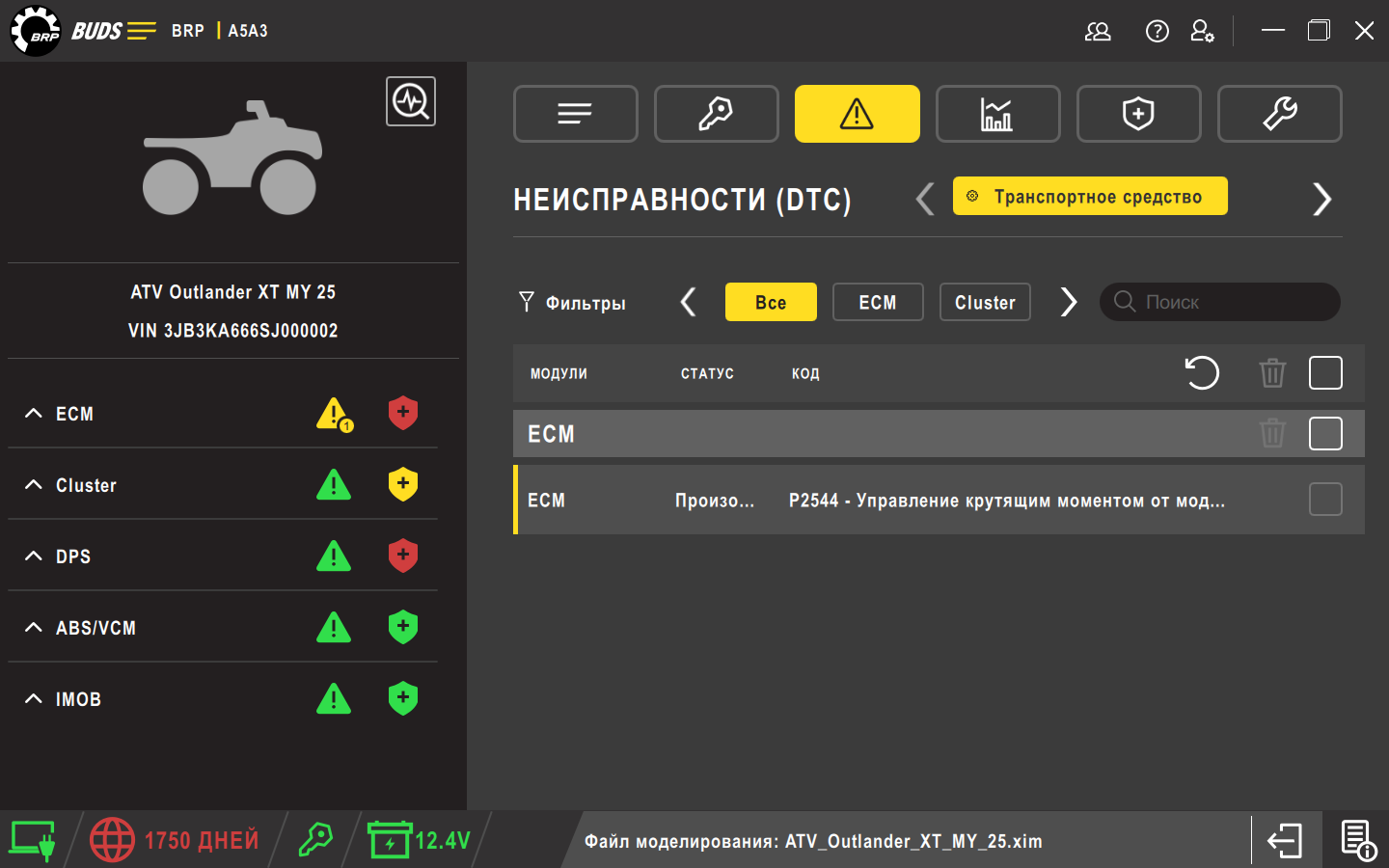Focus the Поиск search field
The height and width of the screenshot is (868, 1389).
[x=1220, y=302]
